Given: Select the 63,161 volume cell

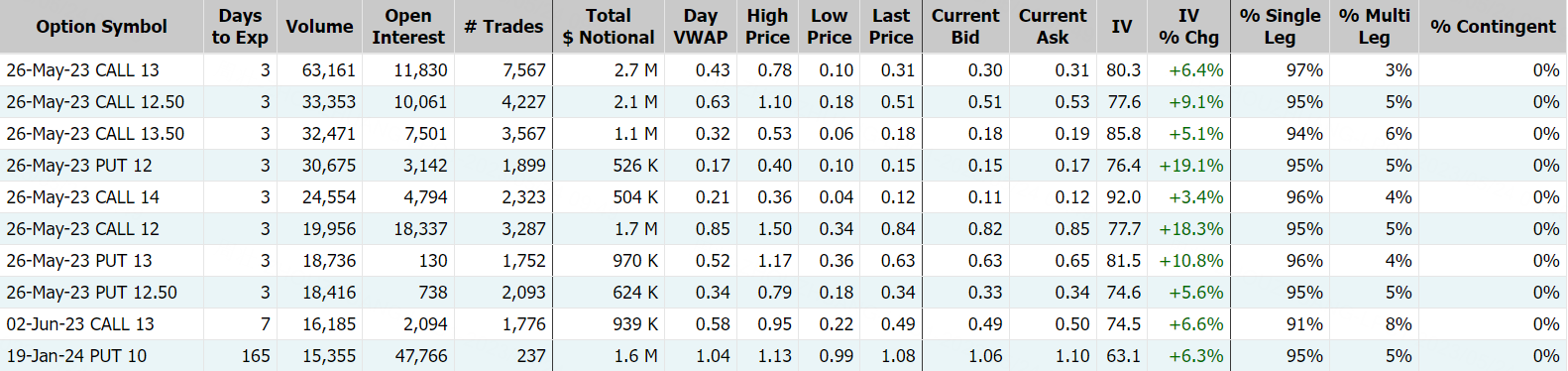Looking at the screenshot, I should (328, 70).
